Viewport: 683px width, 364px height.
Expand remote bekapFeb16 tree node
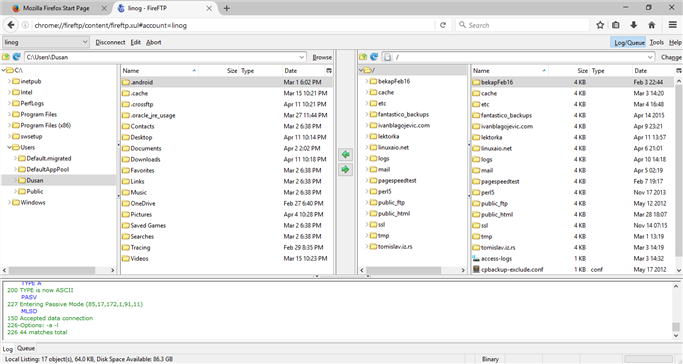click(367, 81)
